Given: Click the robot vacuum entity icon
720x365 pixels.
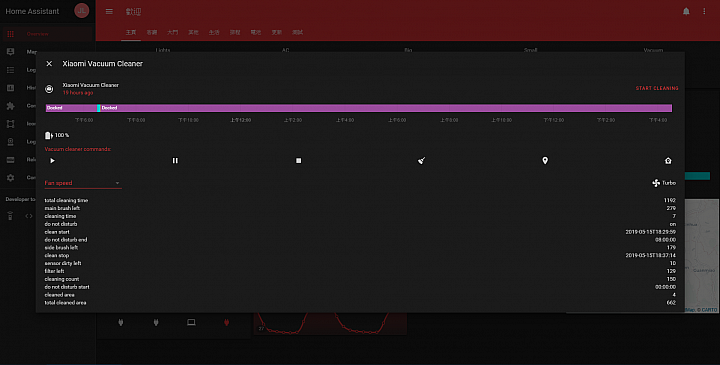Looking at the screenshot, I should click(49, 89).
